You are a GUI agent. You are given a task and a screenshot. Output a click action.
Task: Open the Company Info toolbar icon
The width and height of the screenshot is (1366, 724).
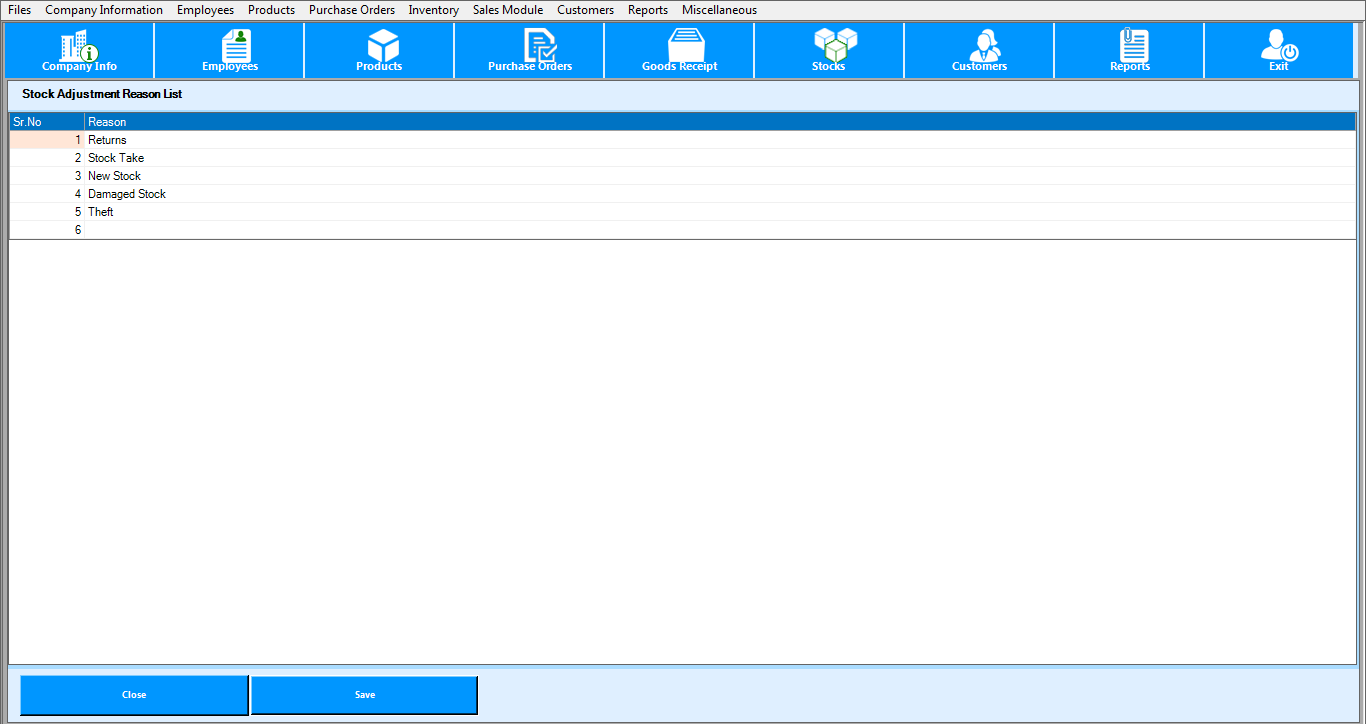[79, 50]
